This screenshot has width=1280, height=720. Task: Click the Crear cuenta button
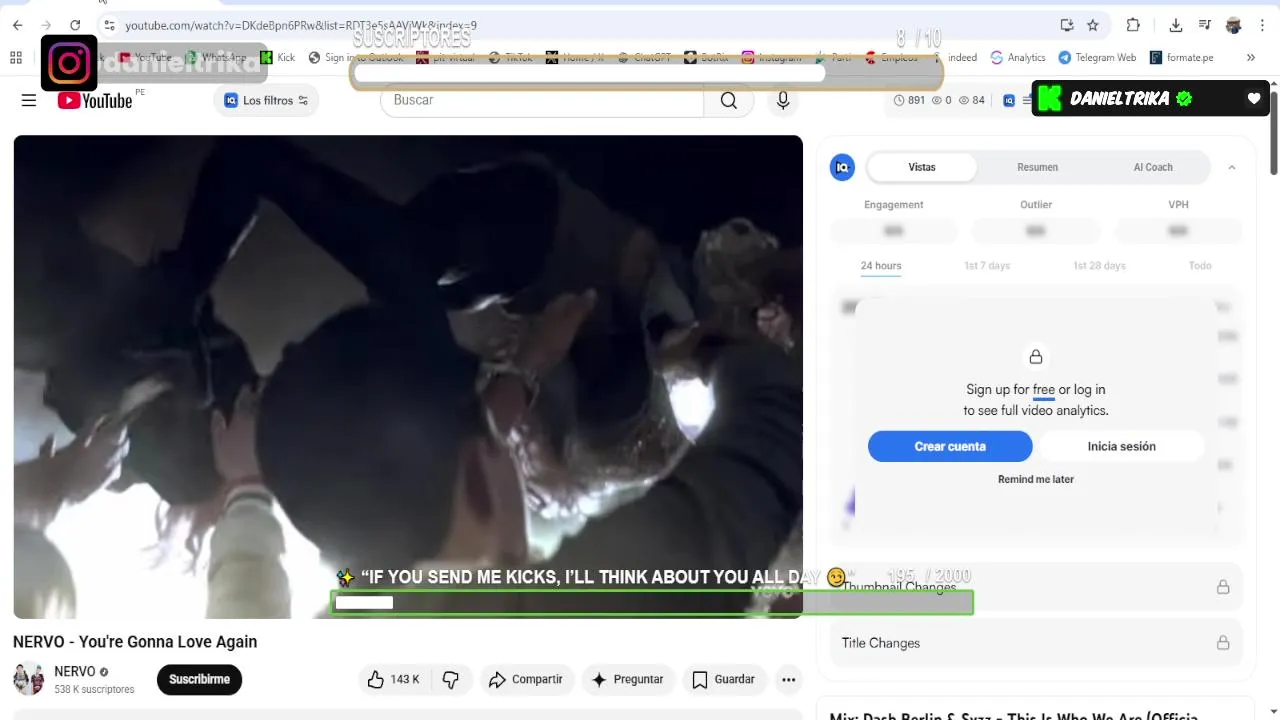click(950, 446)
